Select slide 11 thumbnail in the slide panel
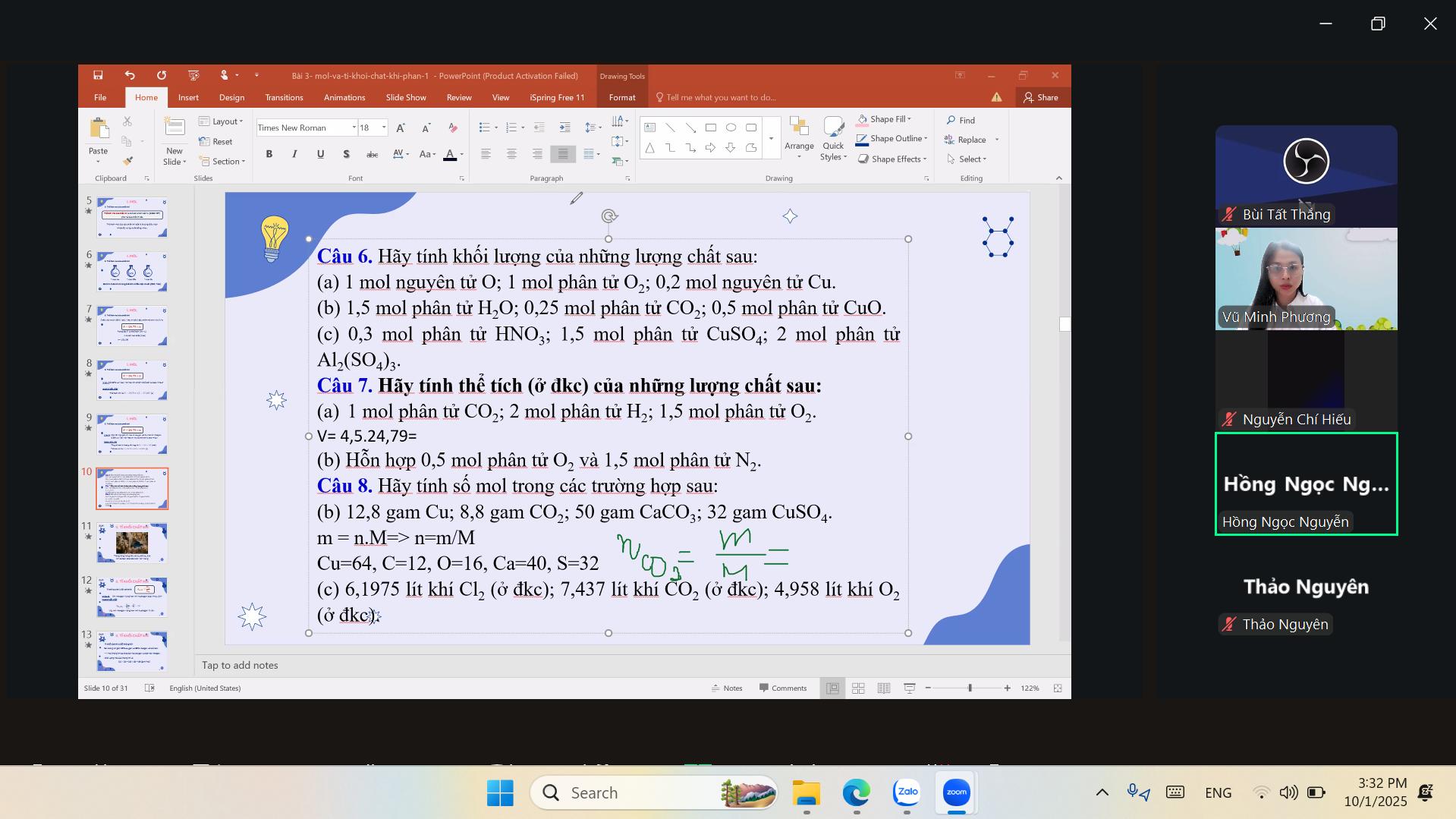 (132, 543)
